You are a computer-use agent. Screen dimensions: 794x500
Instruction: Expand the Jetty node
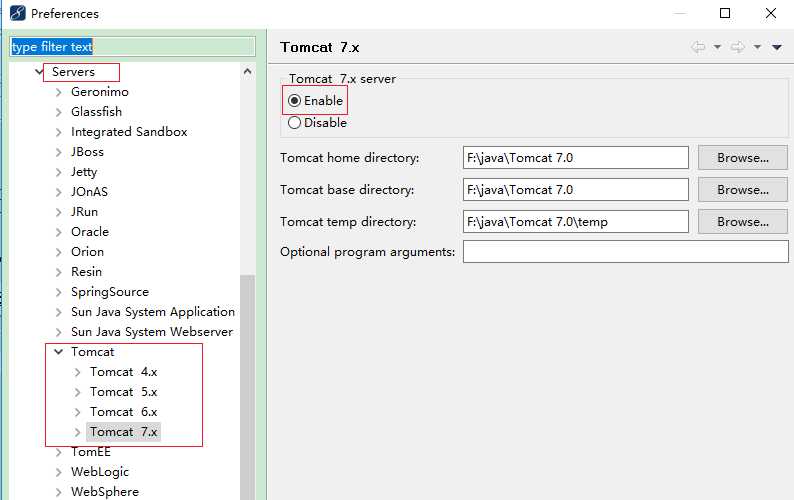point(59,172)
